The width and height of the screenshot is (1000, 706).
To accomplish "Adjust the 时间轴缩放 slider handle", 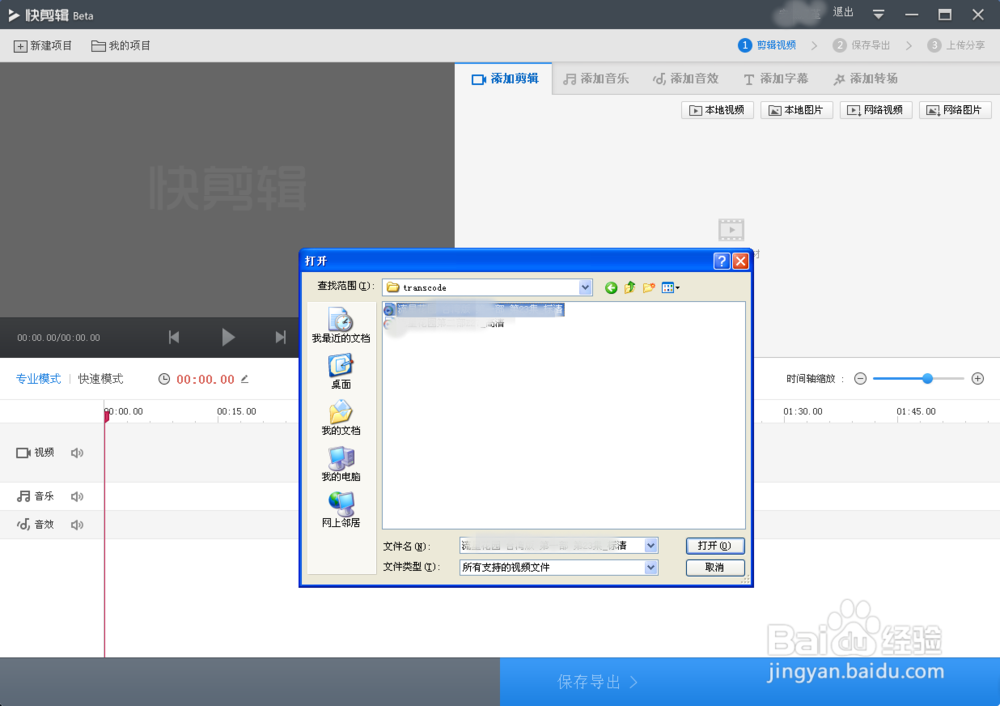I will point(928,379).
